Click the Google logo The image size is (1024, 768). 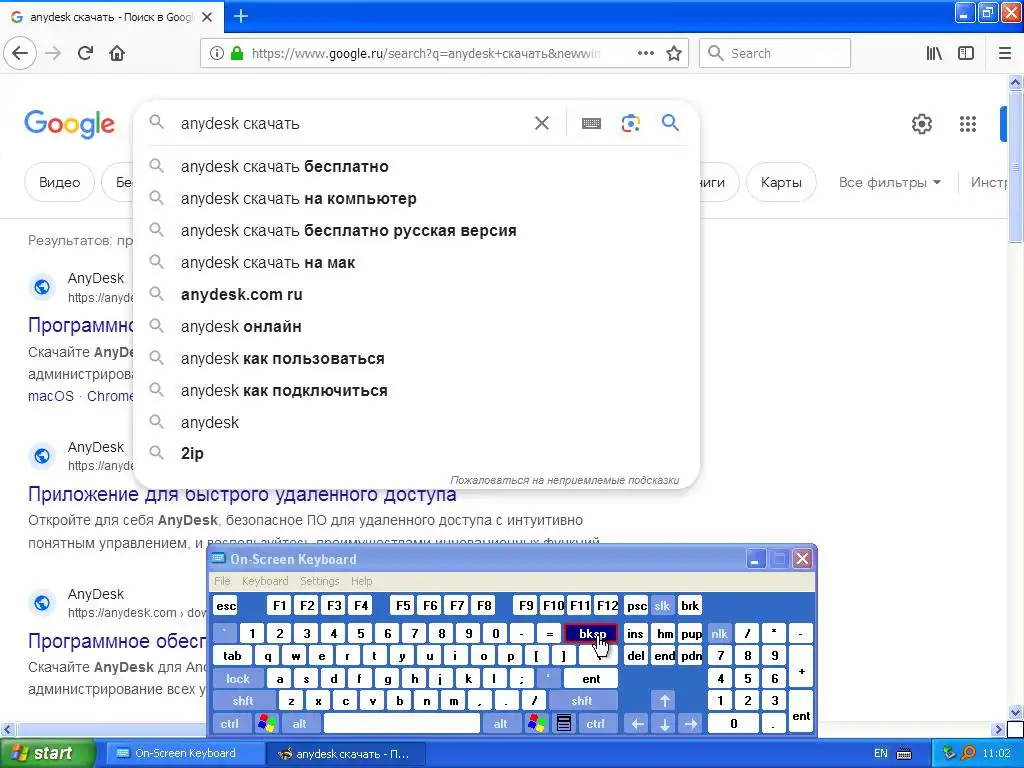point(69,124)
